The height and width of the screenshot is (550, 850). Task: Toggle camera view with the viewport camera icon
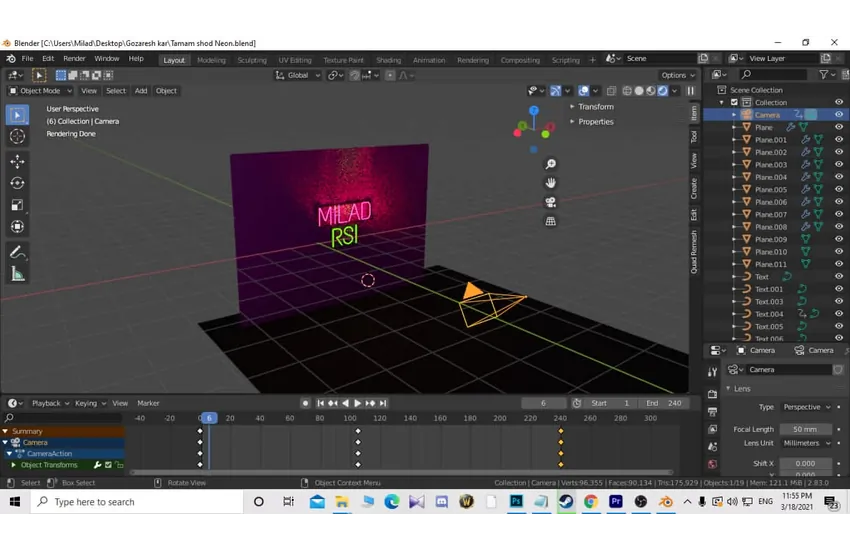pyautogui.click(x=550, y=202)
